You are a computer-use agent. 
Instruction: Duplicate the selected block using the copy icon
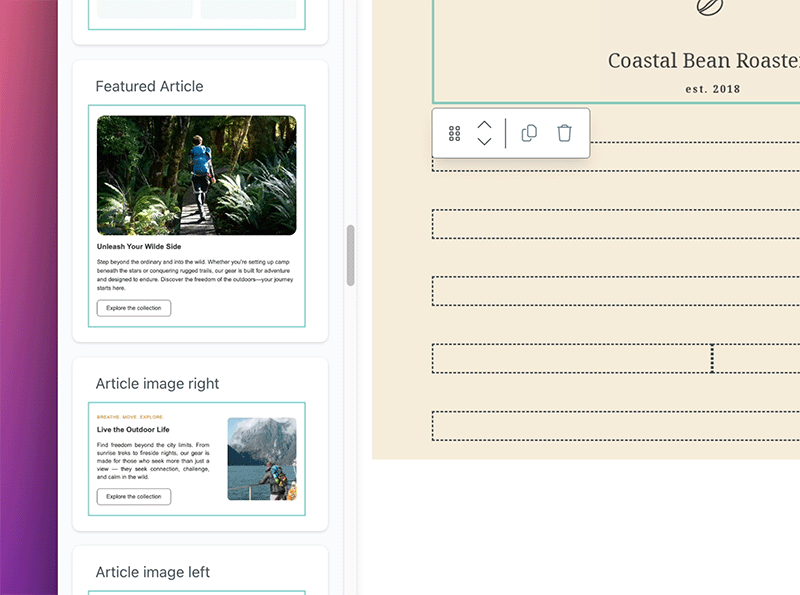pyautogui.click(x=529, y=133)
